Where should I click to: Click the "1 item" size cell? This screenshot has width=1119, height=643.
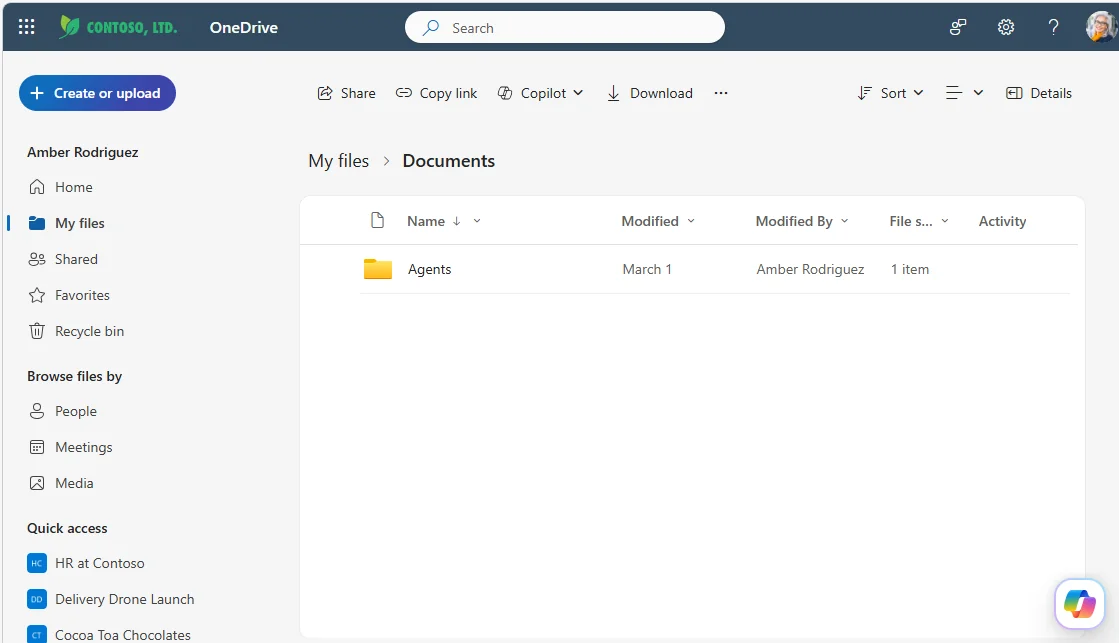[x=910, y=269]
